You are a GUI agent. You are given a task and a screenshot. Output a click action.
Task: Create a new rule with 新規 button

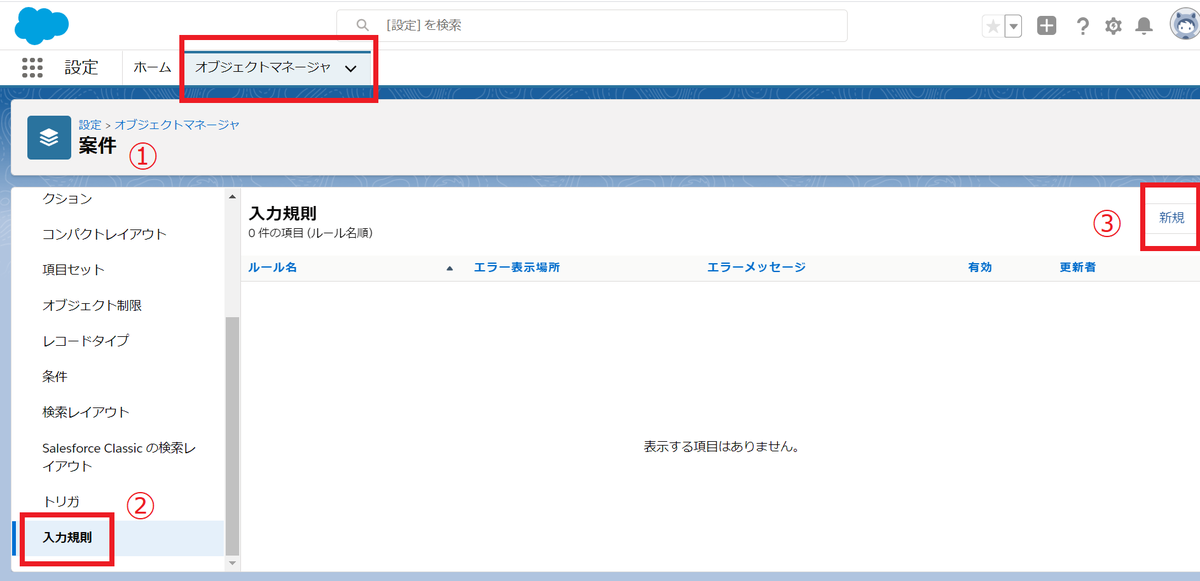tap(1171, 217)
